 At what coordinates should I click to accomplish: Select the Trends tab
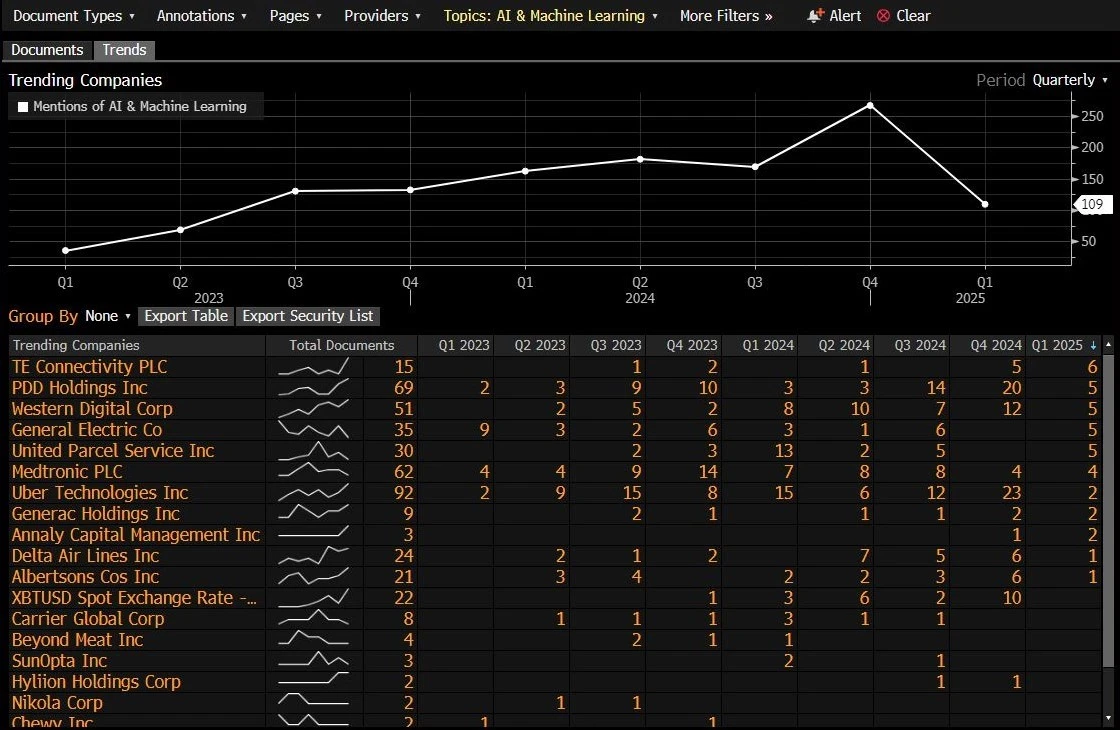[x=124, y=50]
